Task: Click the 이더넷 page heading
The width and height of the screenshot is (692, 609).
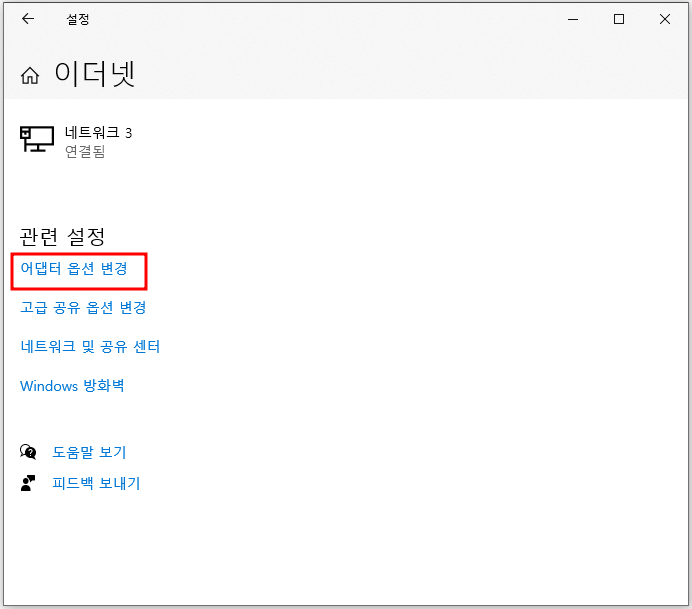Action: (x=94, y=74)
